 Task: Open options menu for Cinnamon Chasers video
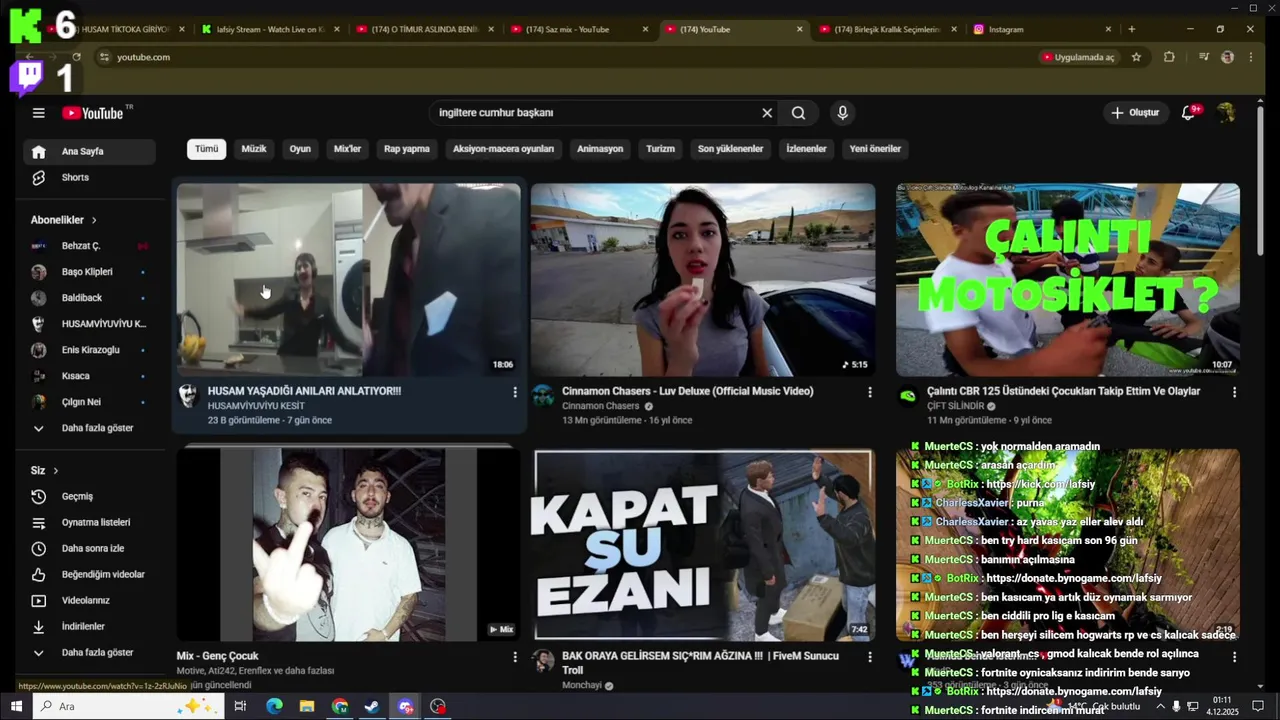(x=869, y=392)
